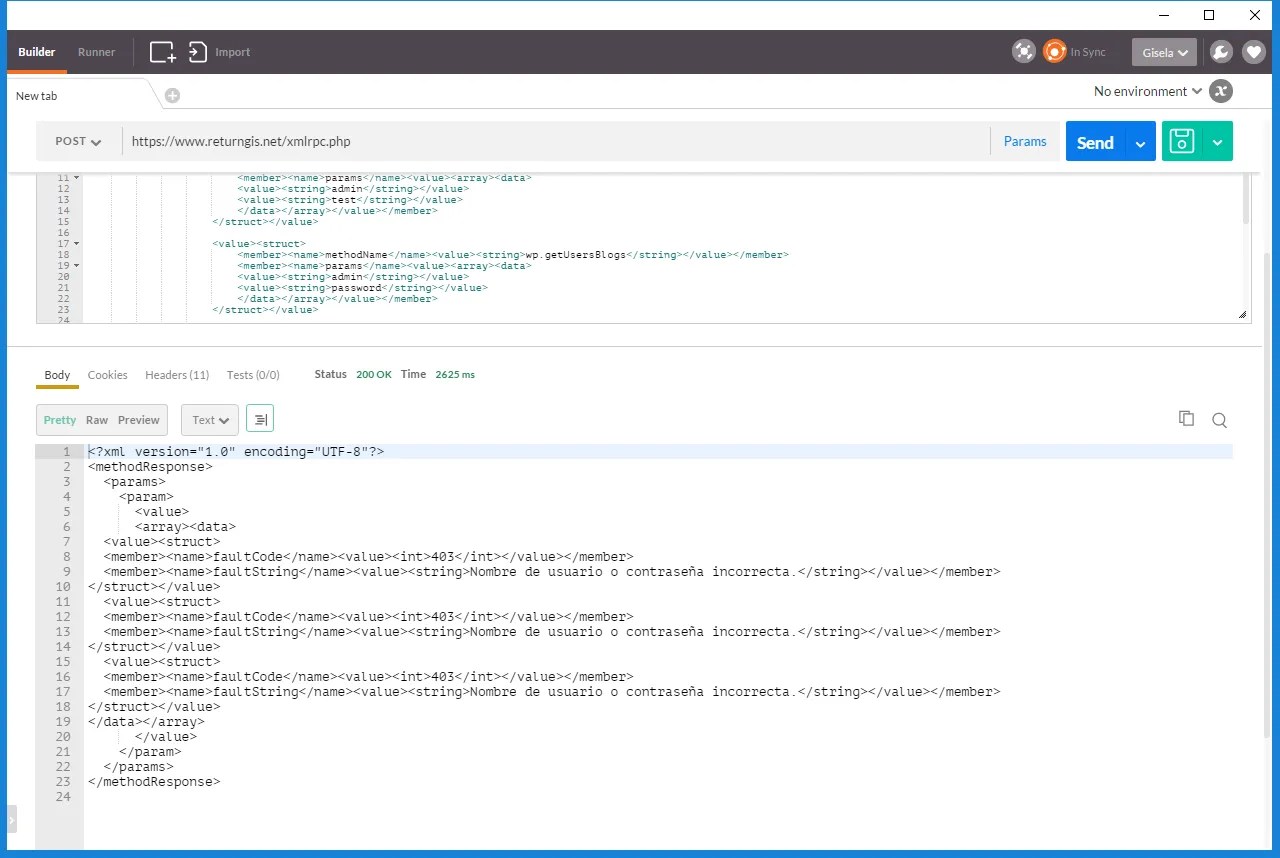Click the request body editor scrollbar

coord(1245,198)
